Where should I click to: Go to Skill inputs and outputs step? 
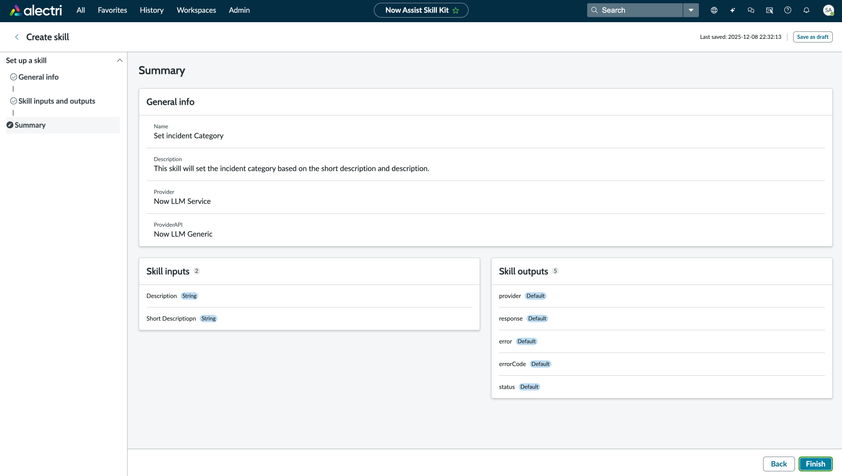(56, 101)
